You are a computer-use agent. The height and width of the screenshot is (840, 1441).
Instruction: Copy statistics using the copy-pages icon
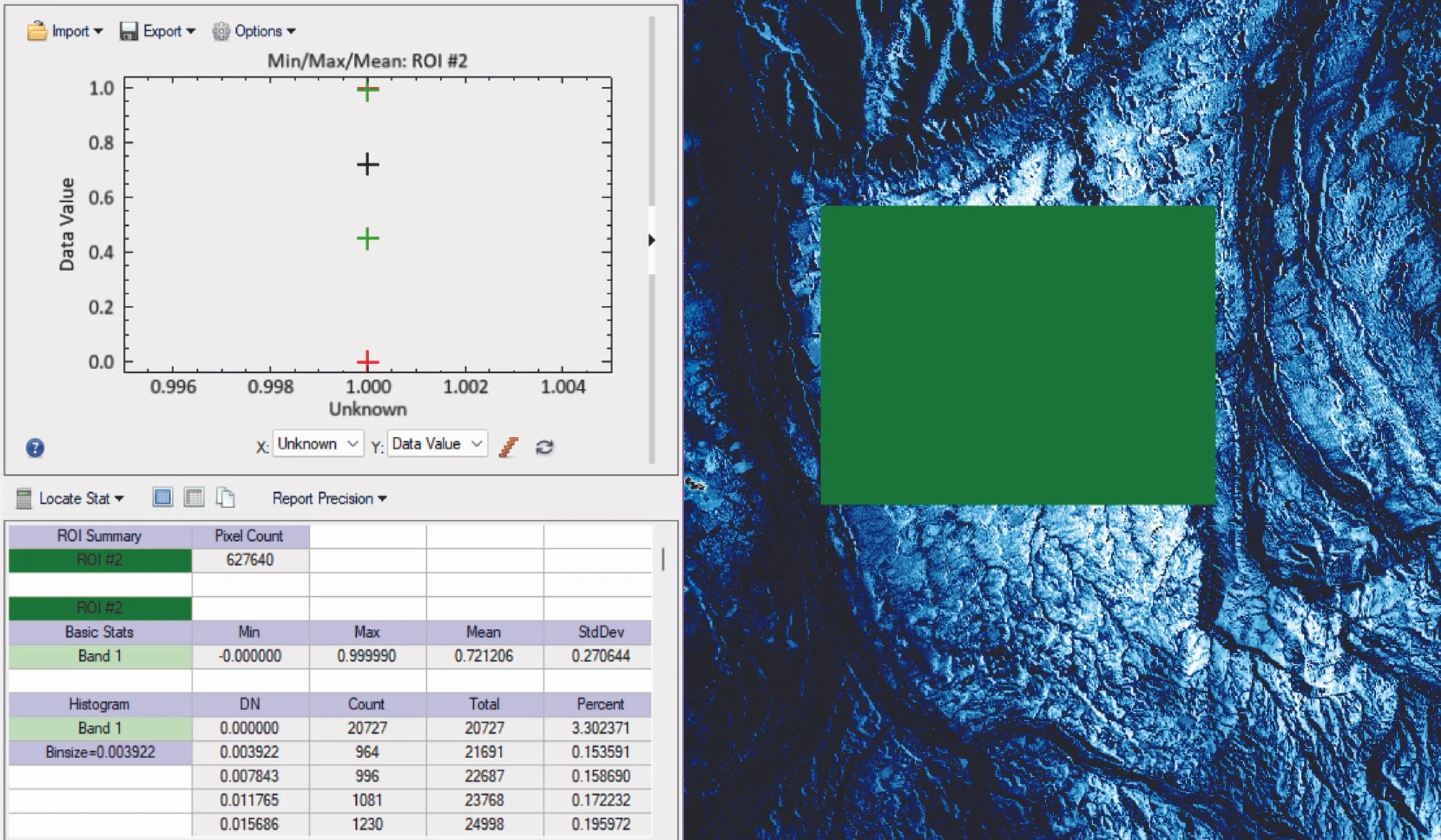coord(226,497)
